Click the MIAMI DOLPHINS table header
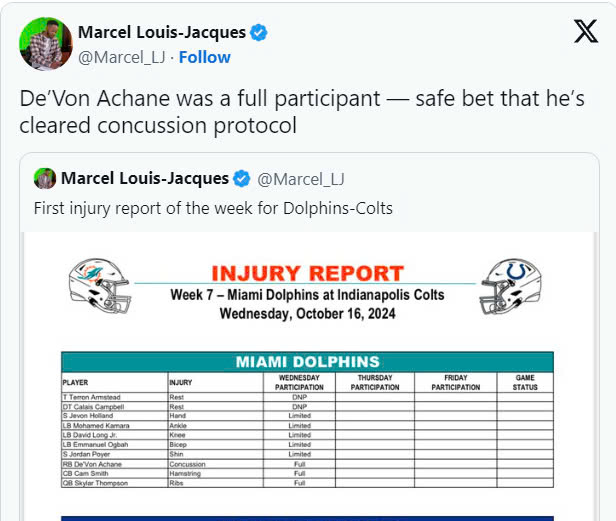Screen dimensions: 616x521 point(308,362)
